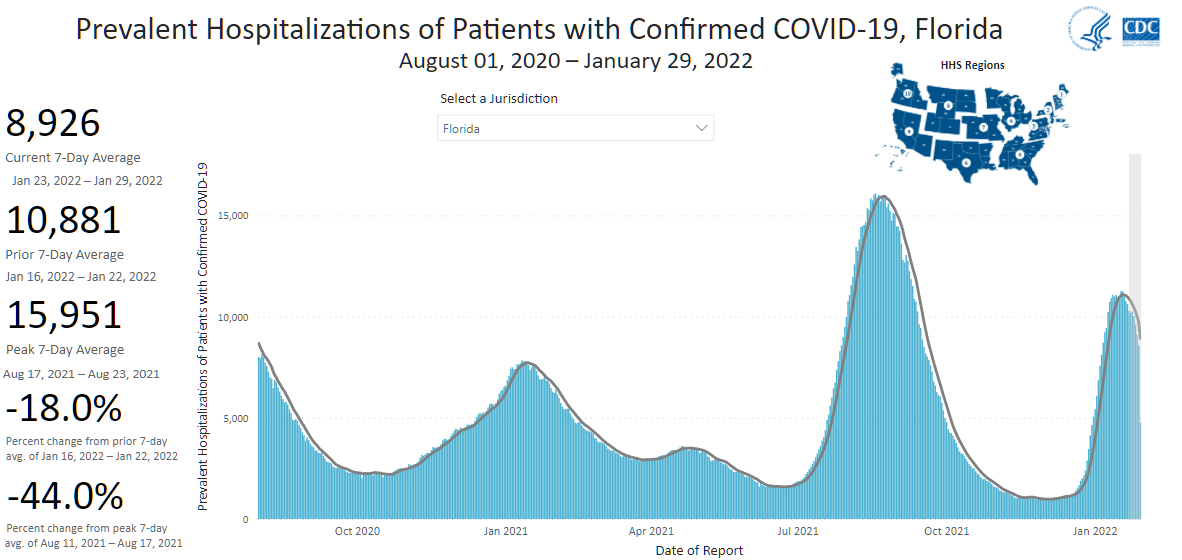Select HHS Region 5 on map

coord(1011,120)
